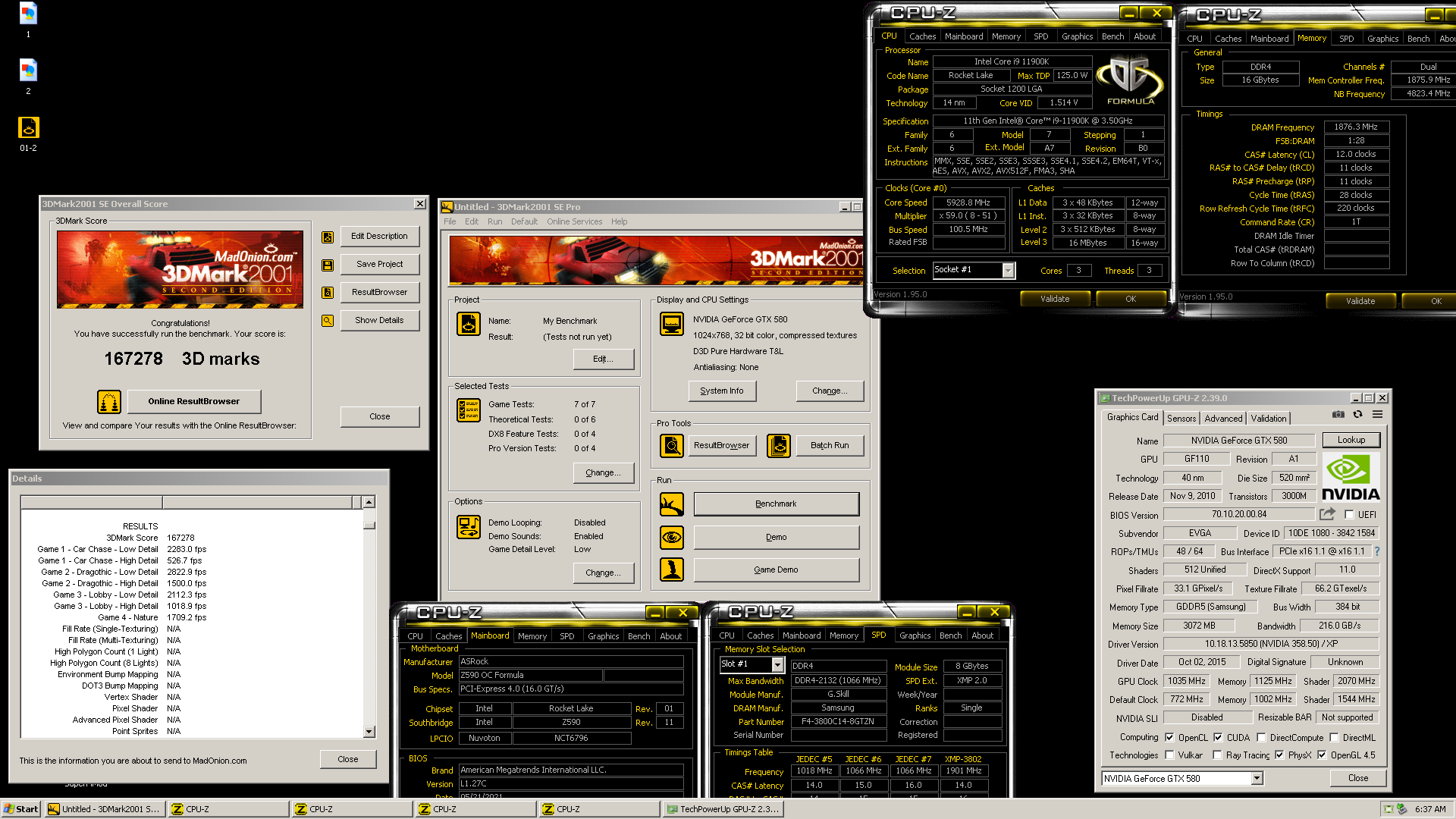1456x819 pixels.
Task: Click Change button under Selected Tests
Action: tap(604, 473)
